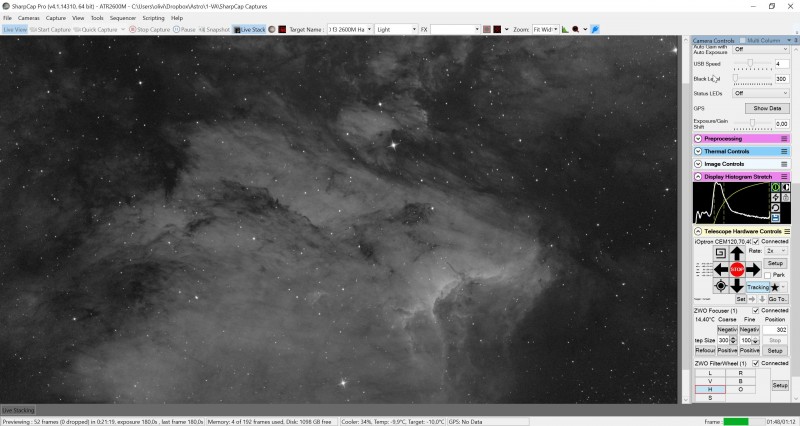Take a Snapshot
Image resolution: width=800 pixels, height=426 pixels.
pyautogui.click(x=214, y=30)
